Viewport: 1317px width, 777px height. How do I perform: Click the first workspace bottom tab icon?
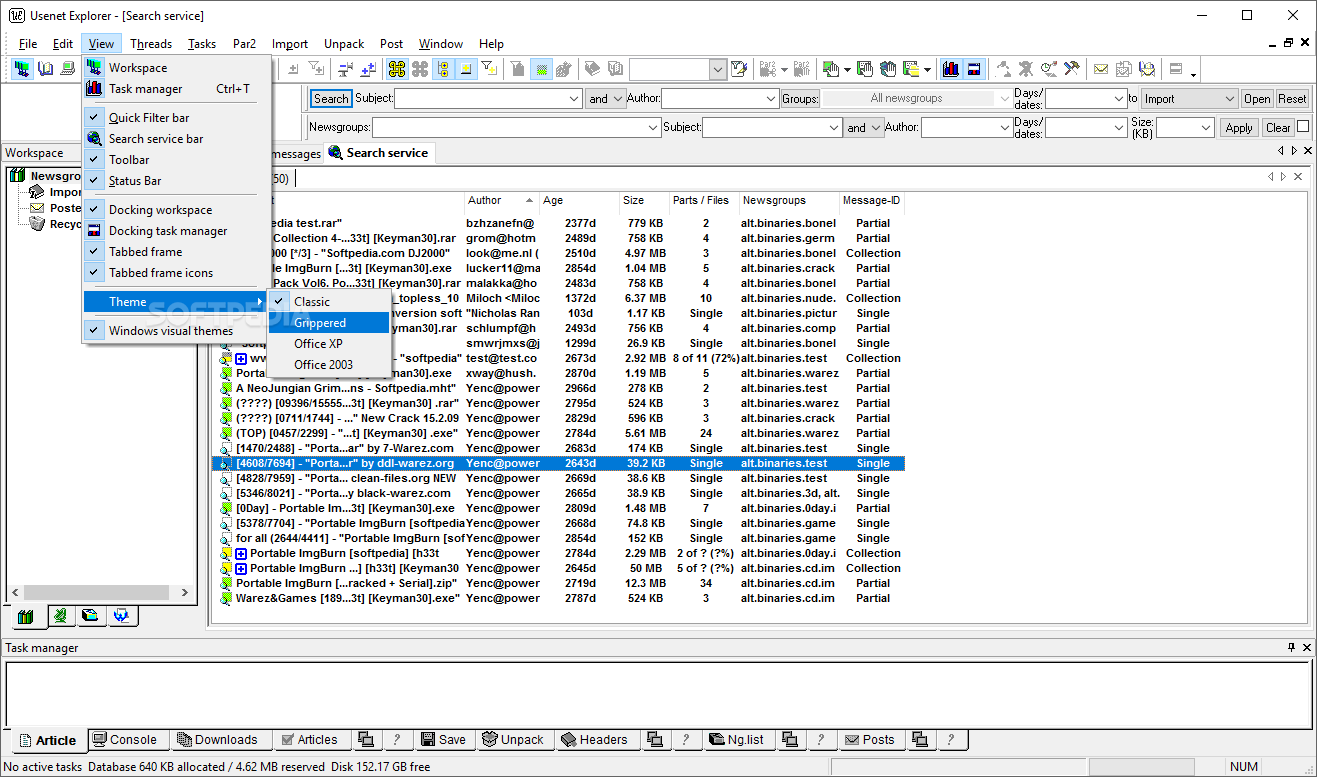(x=26, y=616)
